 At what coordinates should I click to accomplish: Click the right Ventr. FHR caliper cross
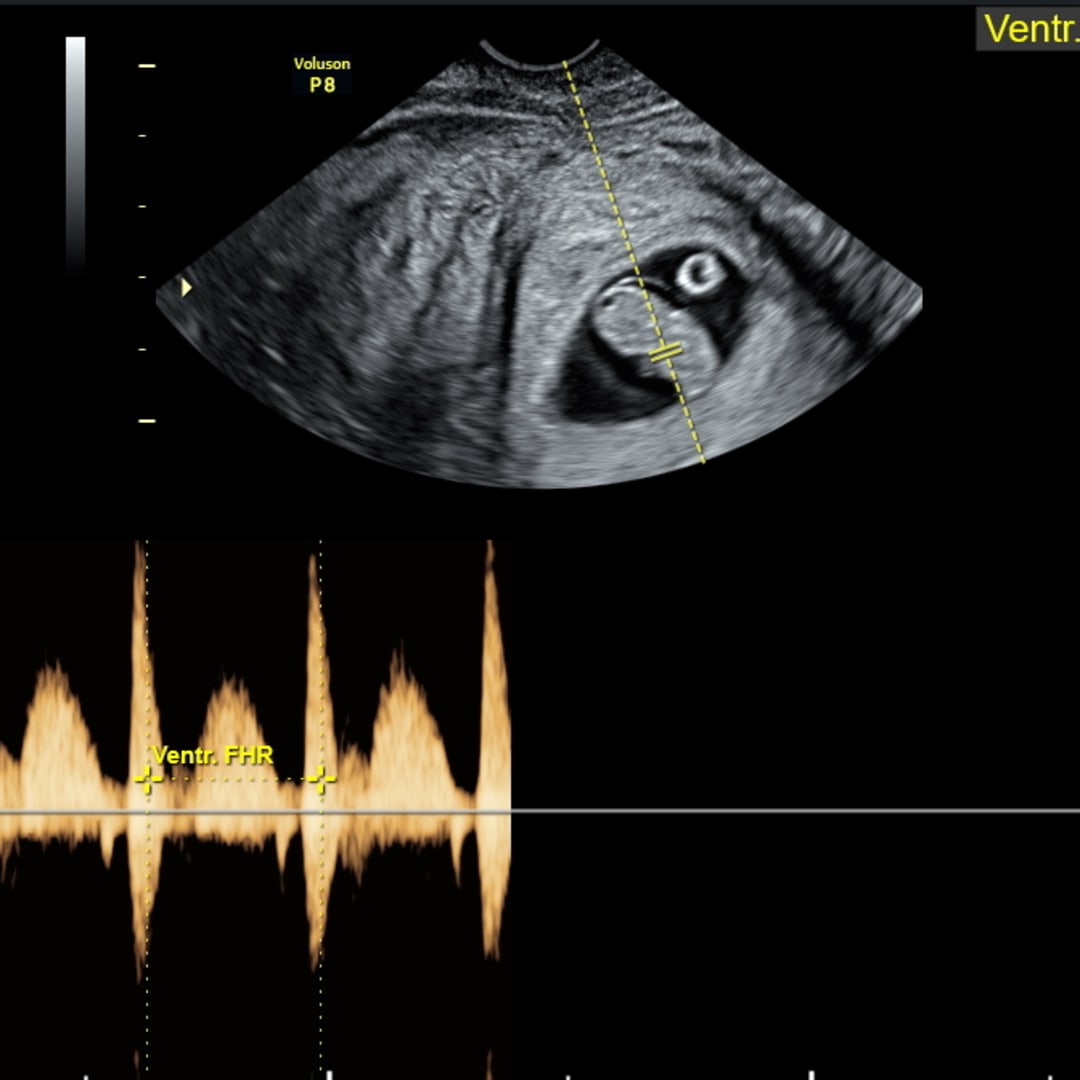coord(320,779)
